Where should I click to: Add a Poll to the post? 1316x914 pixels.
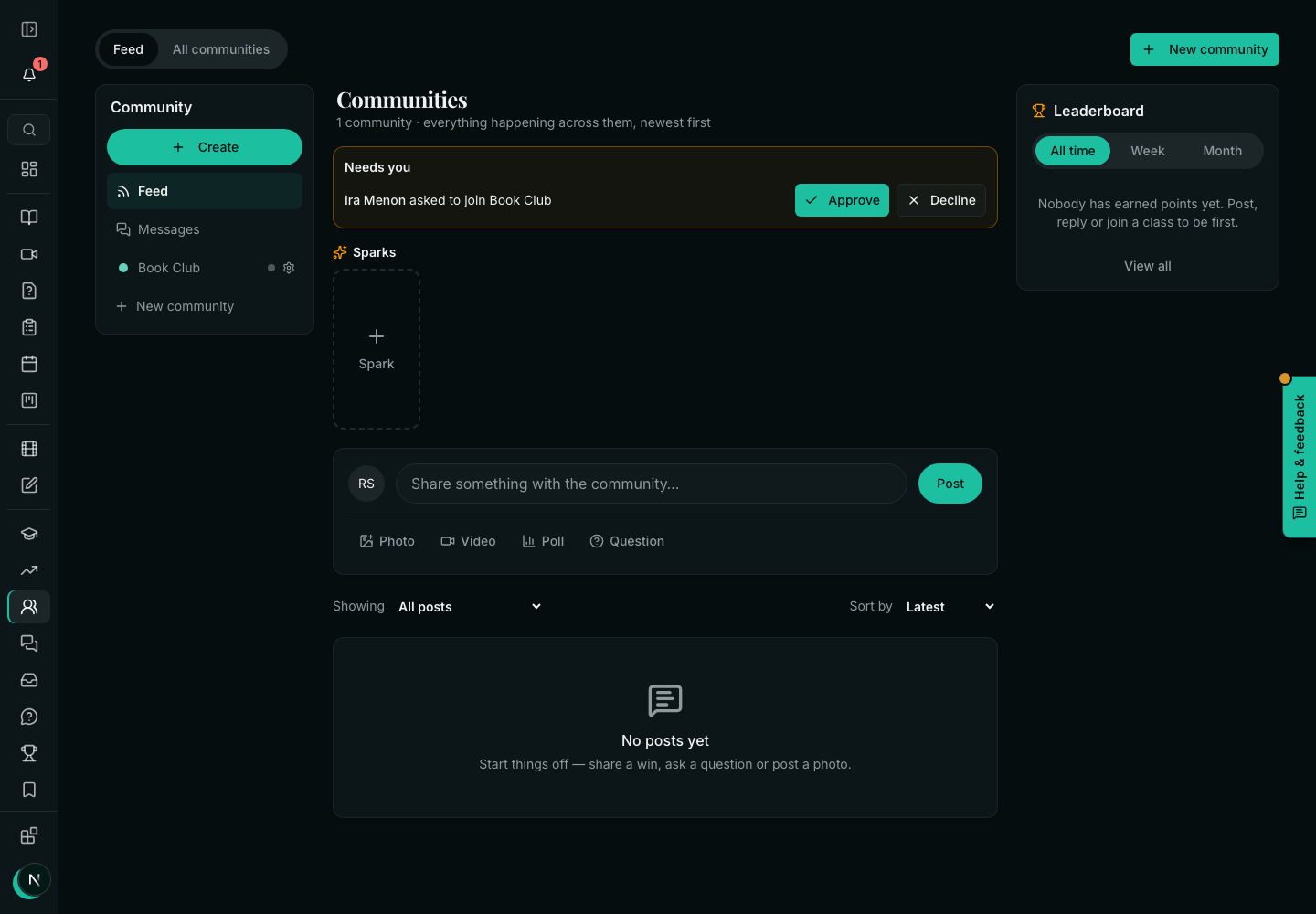(x=543, y=541)
